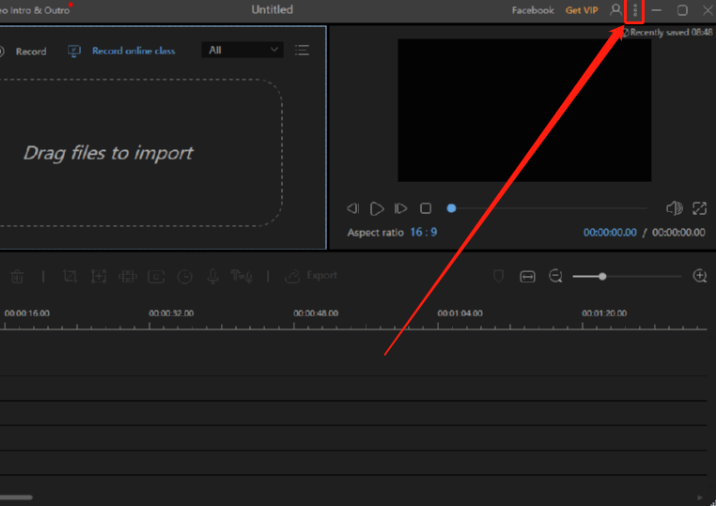The width and height of the screenshot is (716, 506).
Task: Toggle the preview volume speaker icon
Action: click(x=674, y=208)
